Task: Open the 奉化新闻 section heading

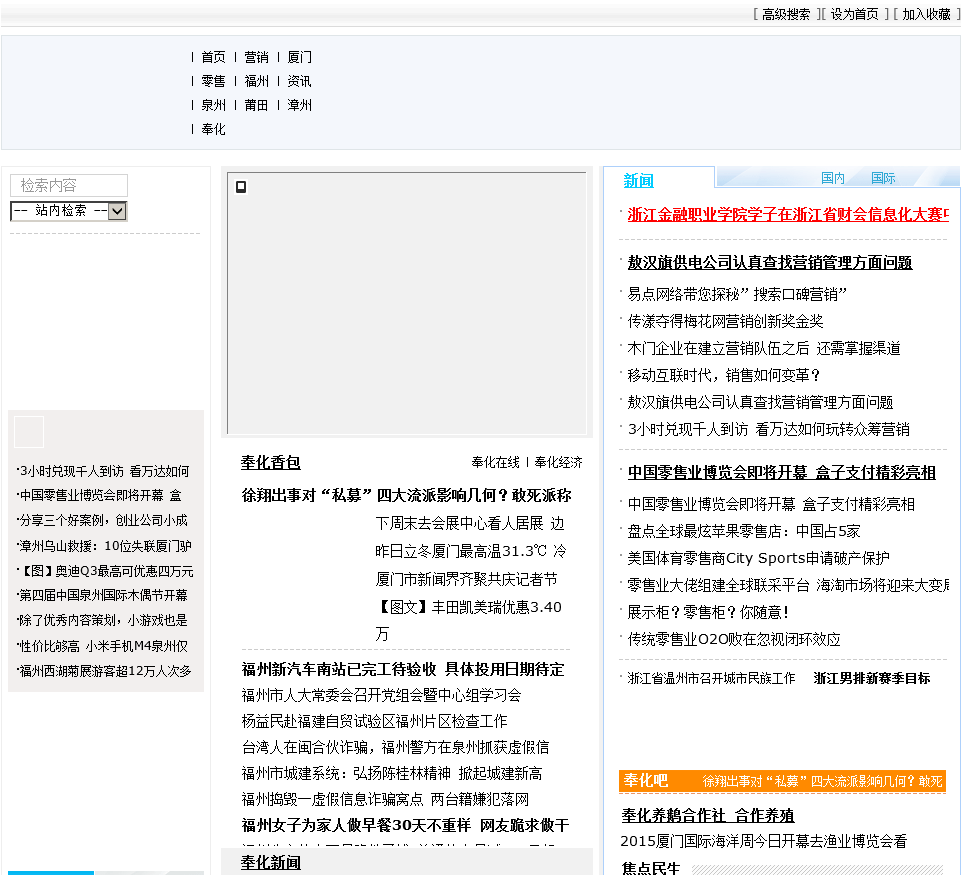Action: coord(271,863)
